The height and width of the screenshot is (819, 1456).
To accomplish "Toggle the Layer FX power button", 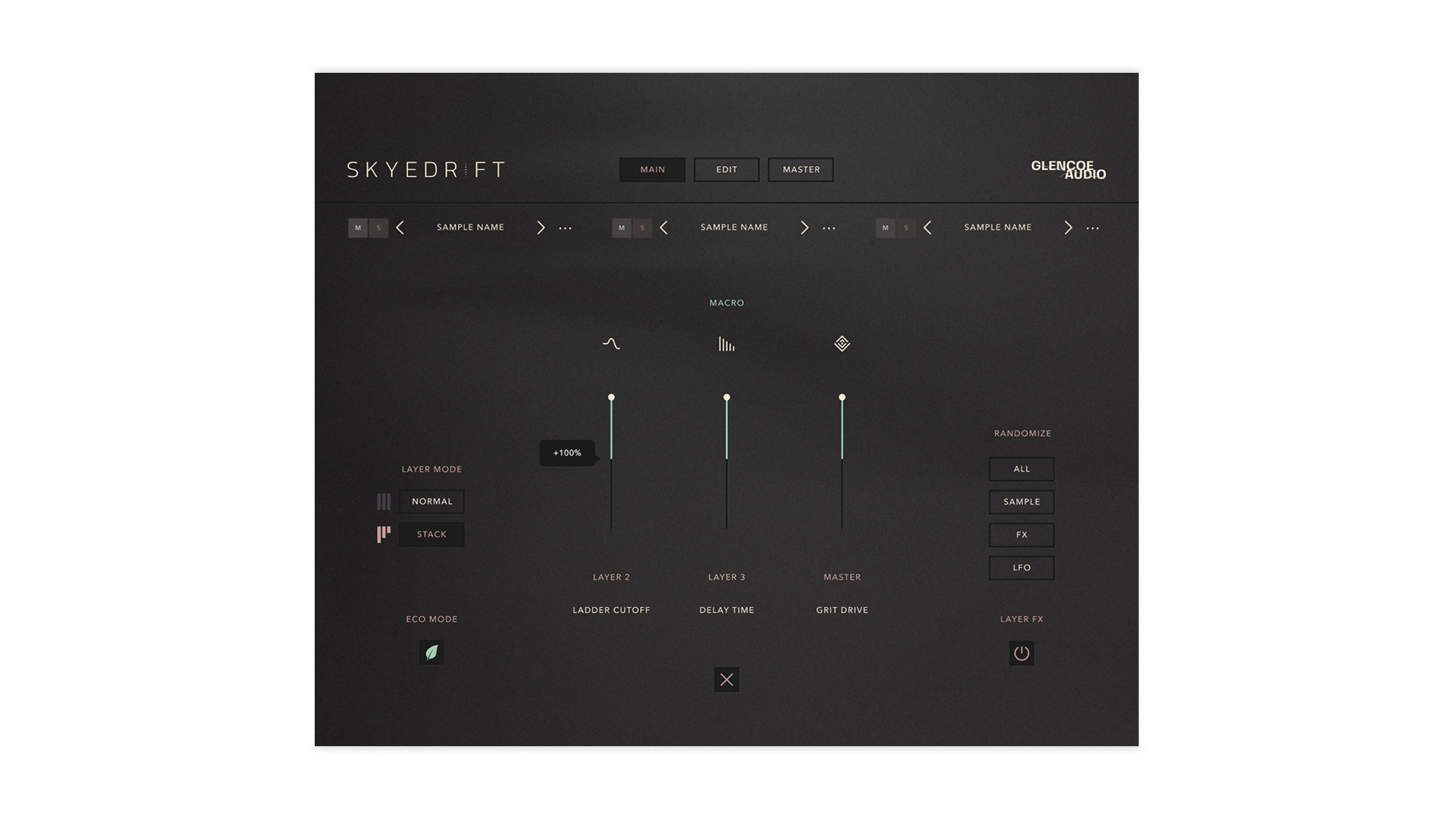I will (x=1021, y=653).
